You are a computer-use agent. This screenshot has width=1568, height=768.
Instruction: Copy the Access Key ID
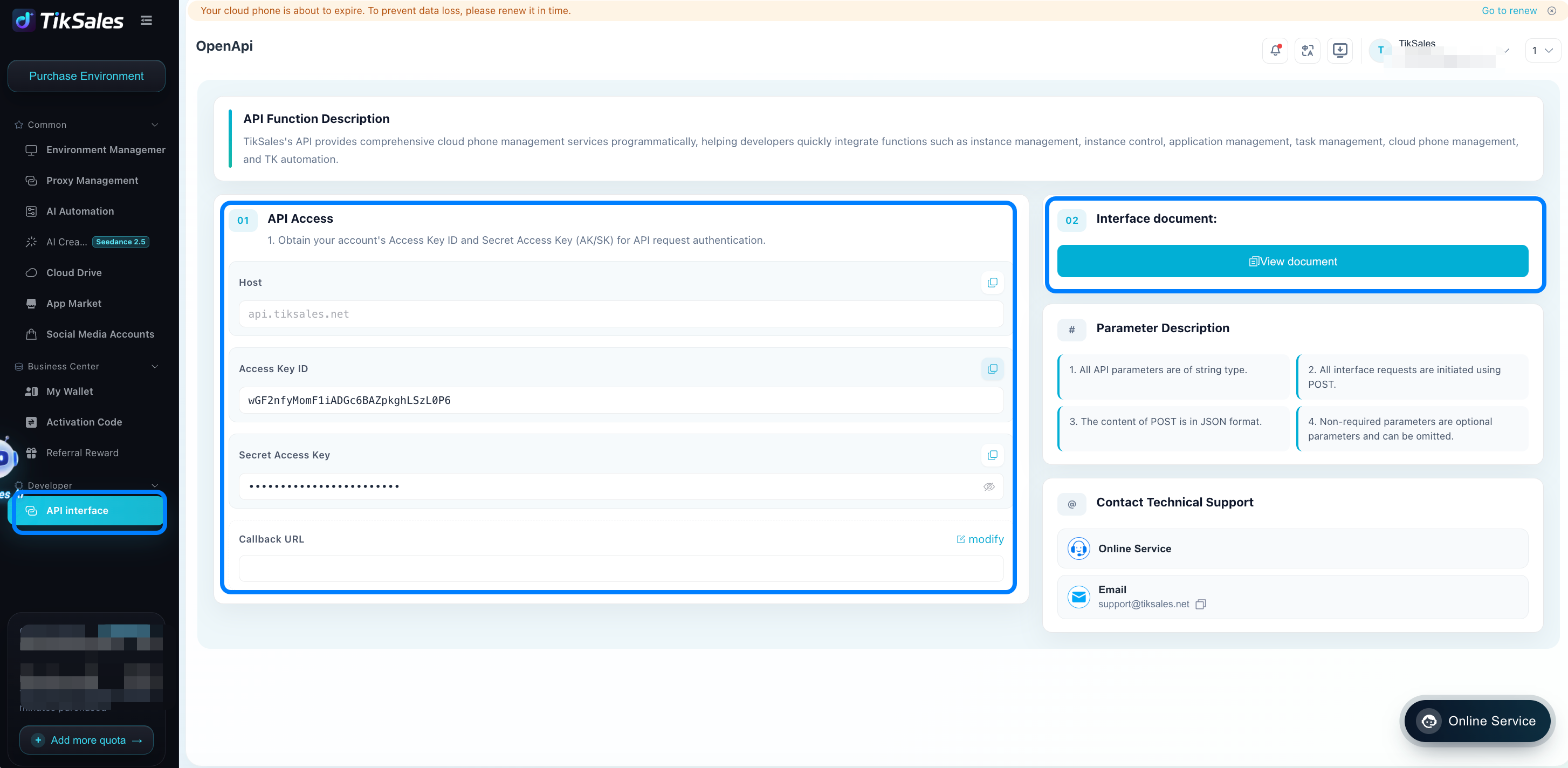pyautogui.click(x=992, y=369)
